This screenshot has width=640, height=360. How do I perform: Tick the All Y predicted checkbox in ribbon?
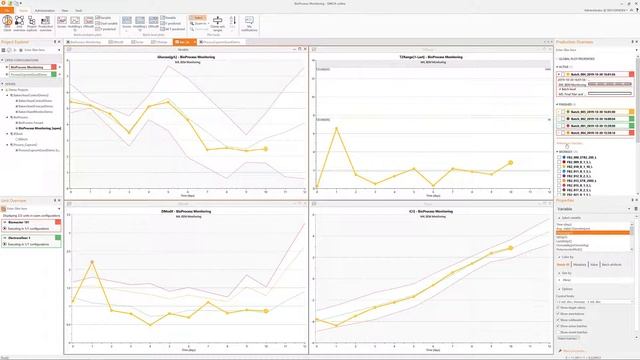click(x=162, y=29)
